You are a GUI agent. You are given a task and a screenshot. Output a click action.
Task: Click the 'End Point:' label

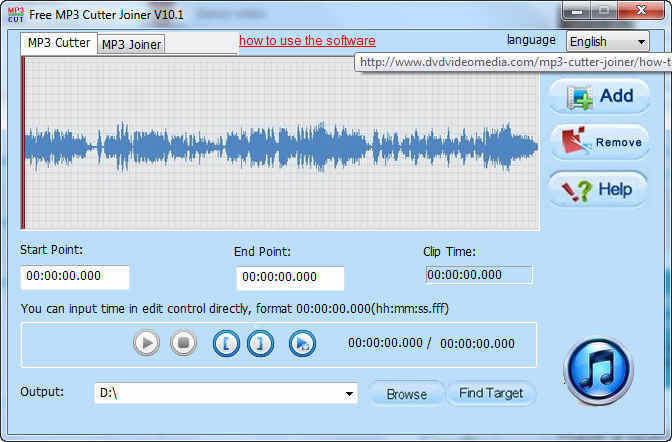click(x=262, y=251)
